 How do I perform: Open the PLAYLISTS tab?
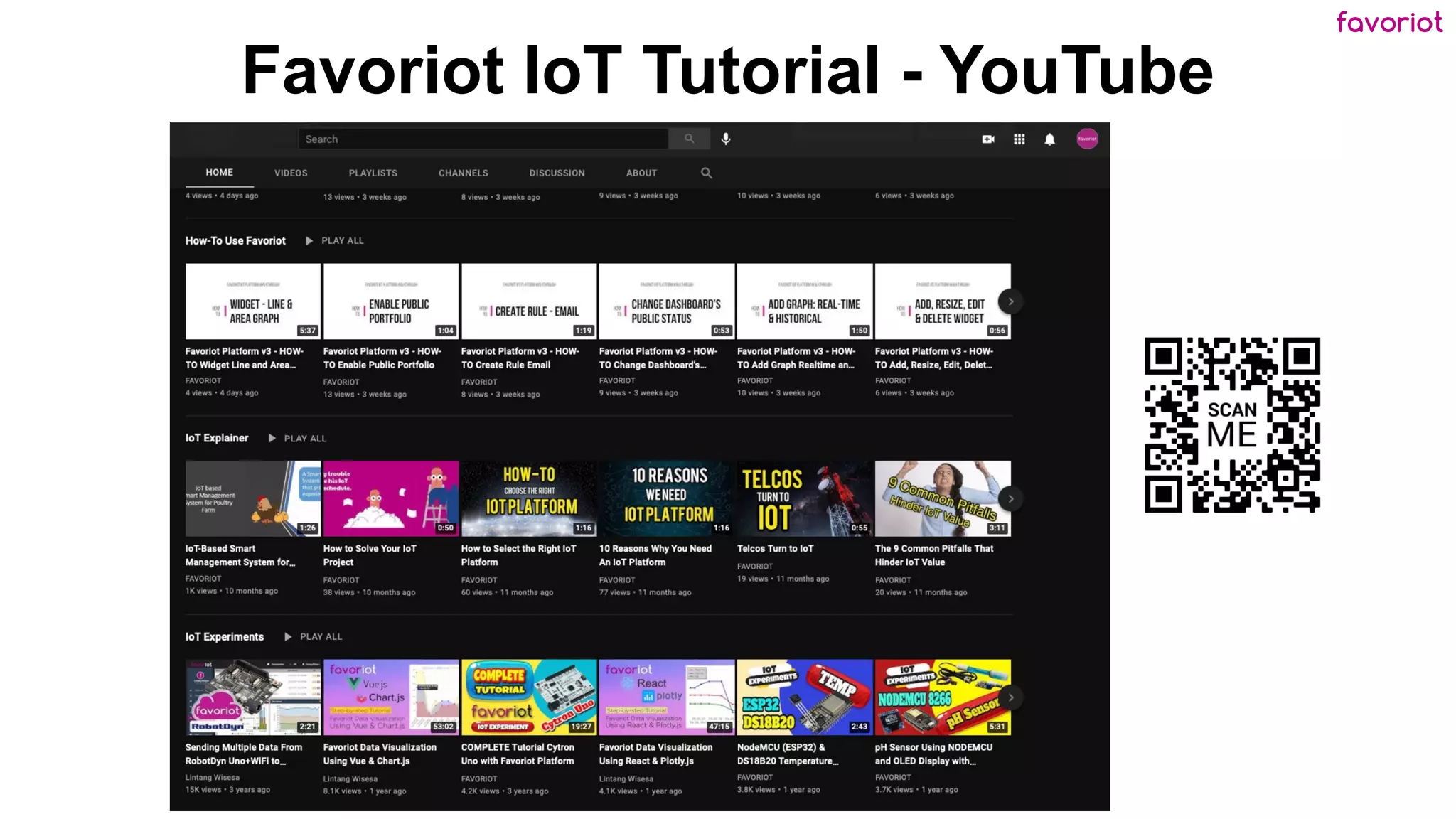373,173
